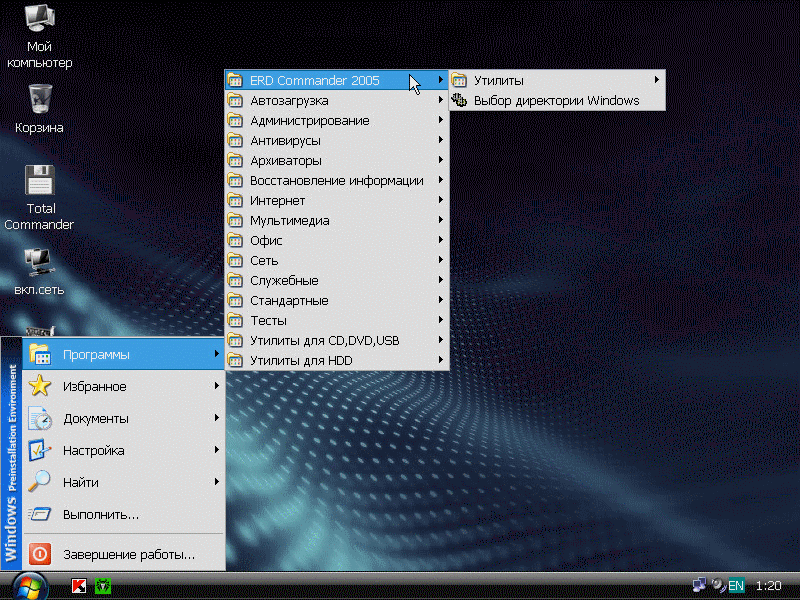Expand the Утилиты submenu arrow
800x600 pixels.
pyautogui.click(x=657, y=80)
